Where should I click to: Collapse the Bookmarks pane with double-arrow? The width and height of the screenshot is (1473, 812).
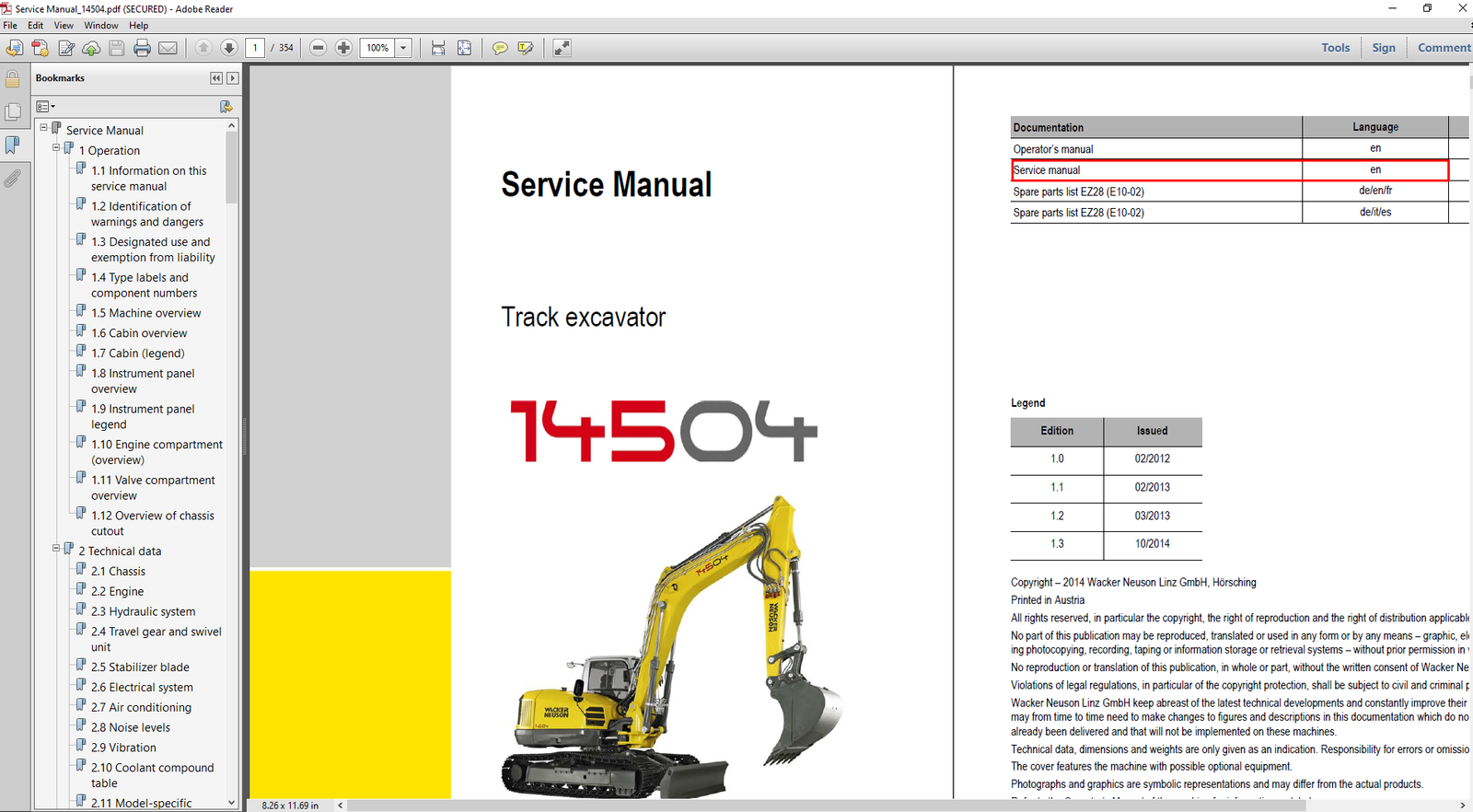215,78
